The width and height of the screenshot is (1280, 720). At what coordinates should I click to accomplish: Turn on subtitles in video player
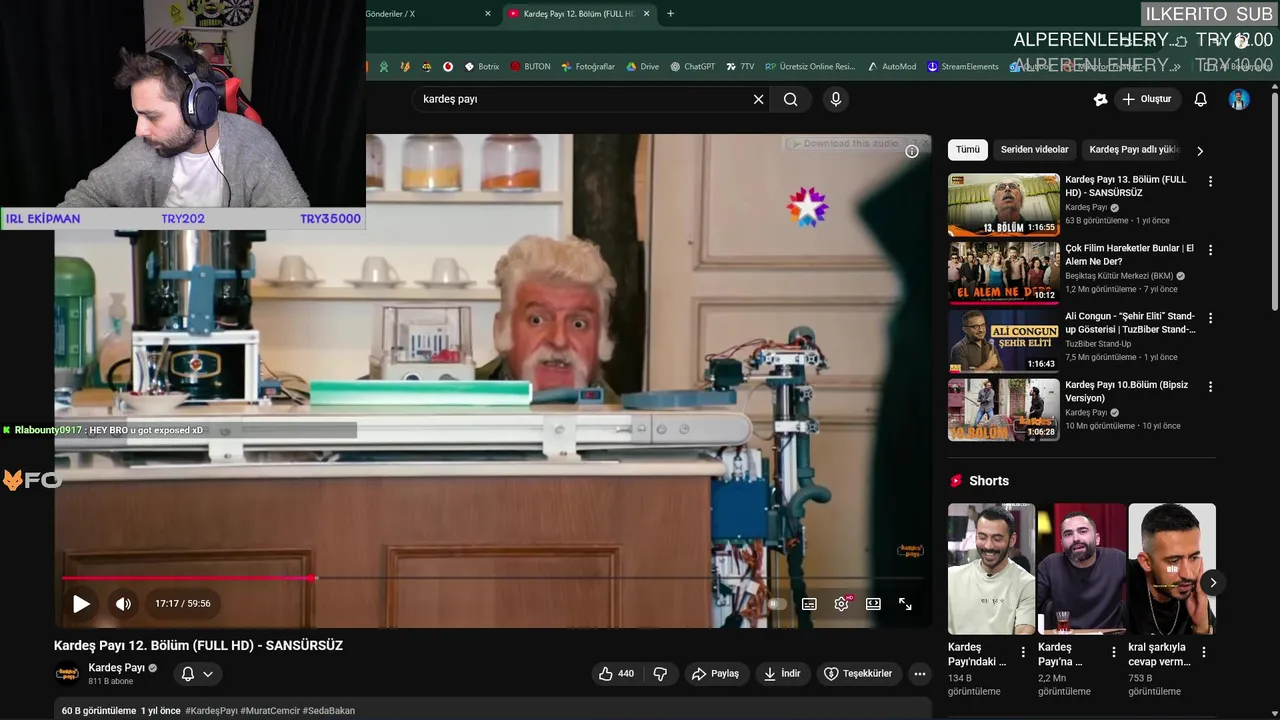click(x=809, y=604)
